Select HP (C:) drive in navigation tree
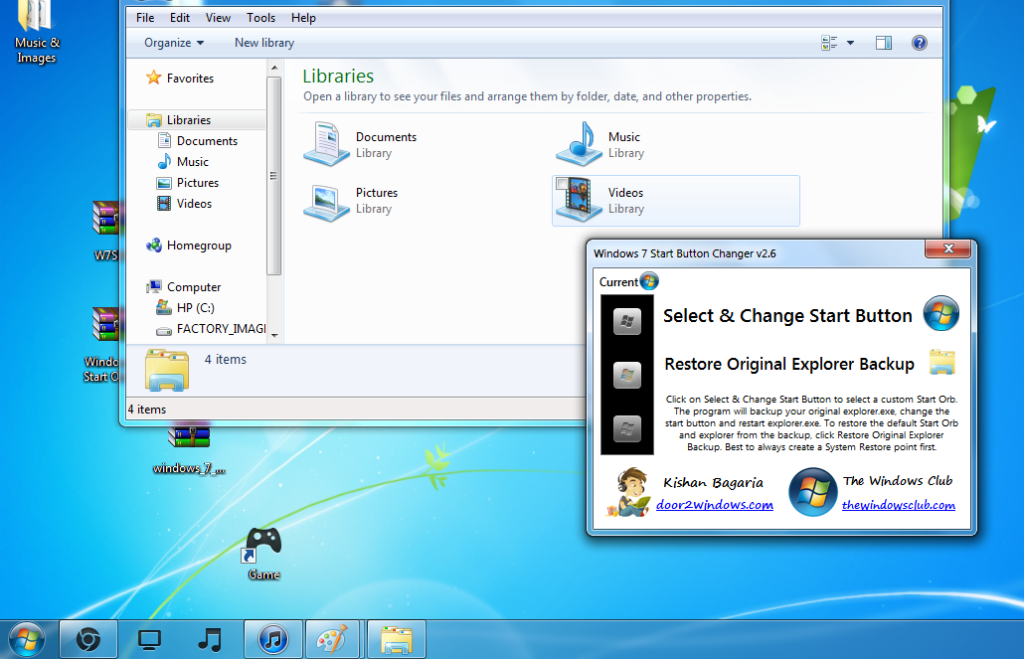 (185, 307)
